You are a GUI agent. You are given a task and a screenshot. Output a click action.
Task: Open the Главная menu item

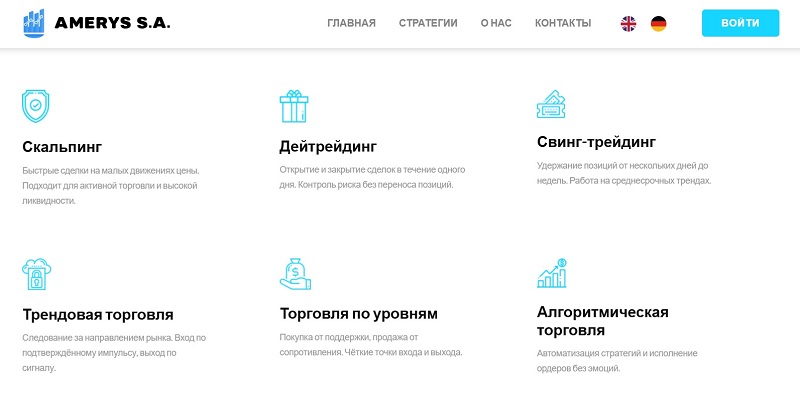tap(351, 23)
